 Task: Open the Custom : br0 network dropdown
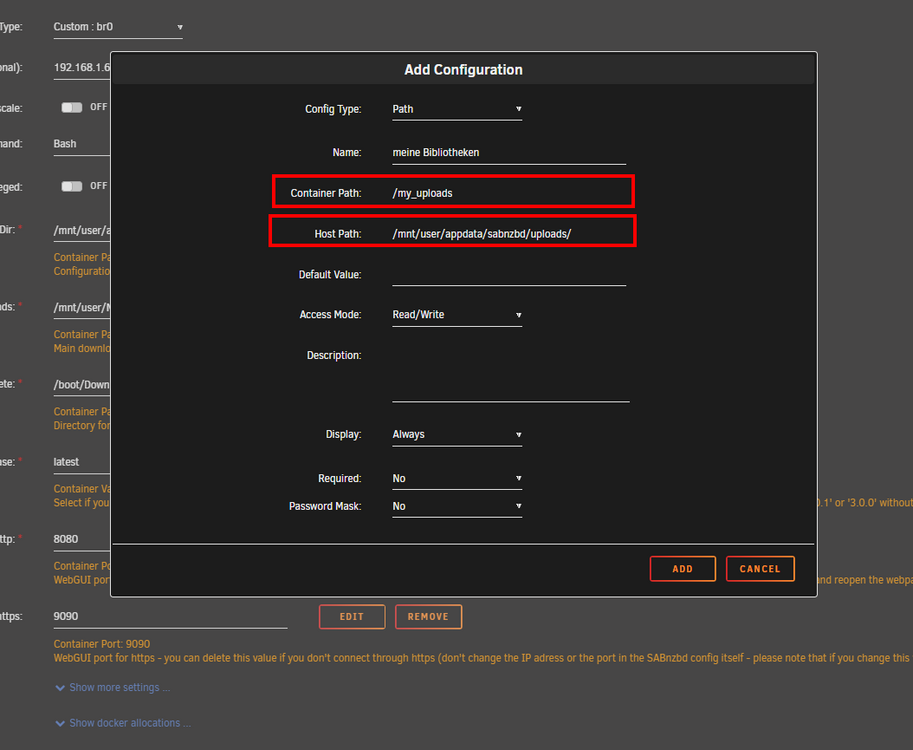click(118, 27)
